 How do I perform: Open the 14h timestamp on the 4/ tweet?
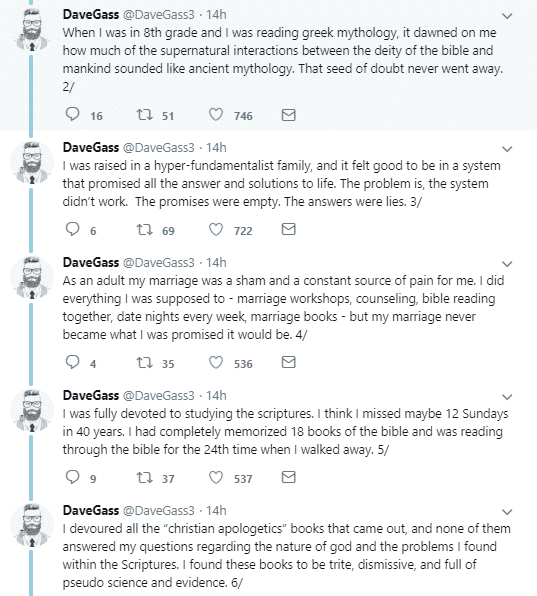(x=216, y=263)
